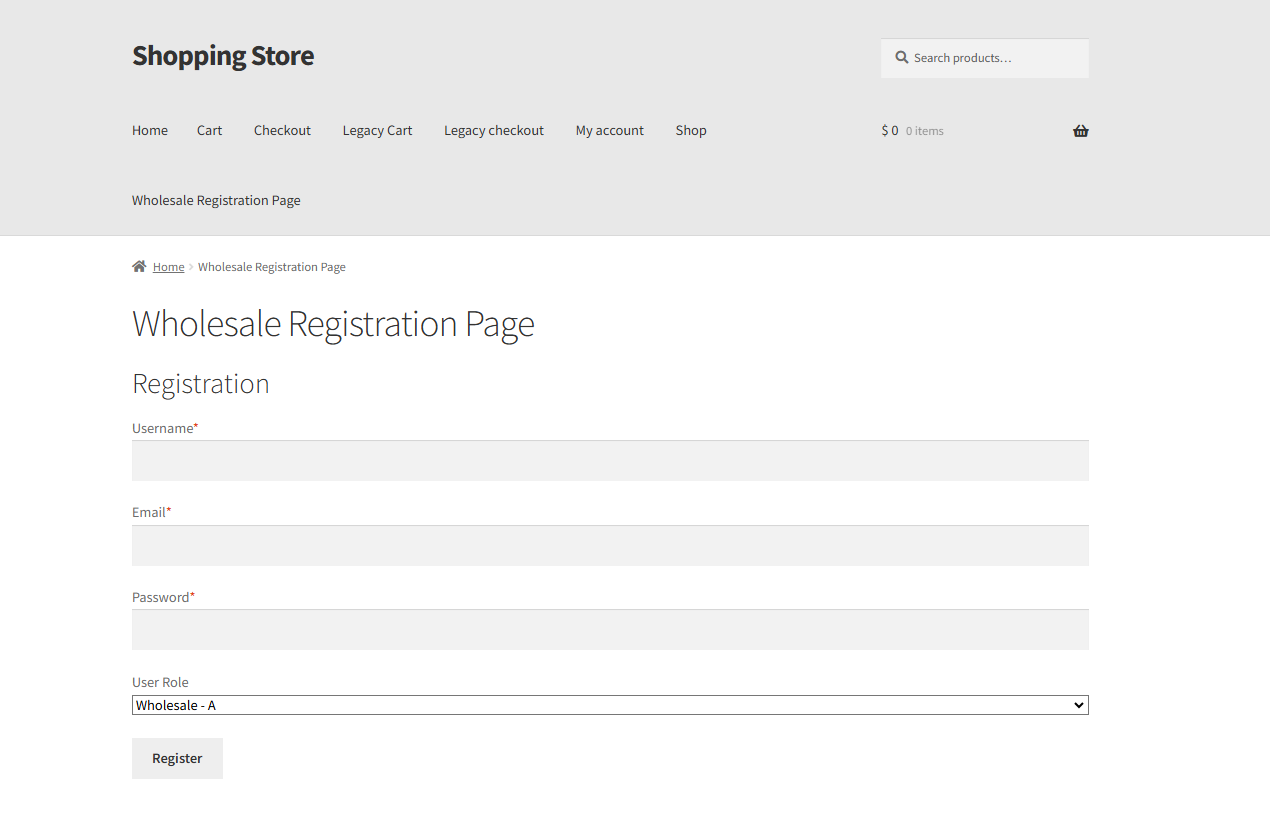The width and height of the screenshot is (1270, 838).
Task: Open Wholesale Registration Page menu link
Action: tap(216, 200)
